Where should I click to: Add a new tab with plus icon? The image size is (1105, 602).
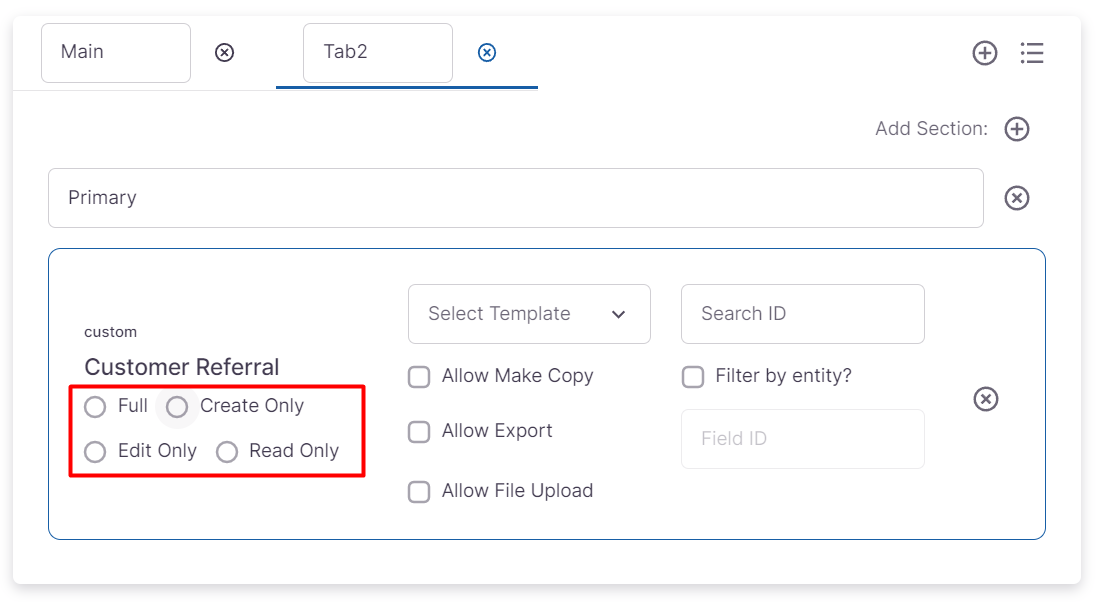click(985, 53)
